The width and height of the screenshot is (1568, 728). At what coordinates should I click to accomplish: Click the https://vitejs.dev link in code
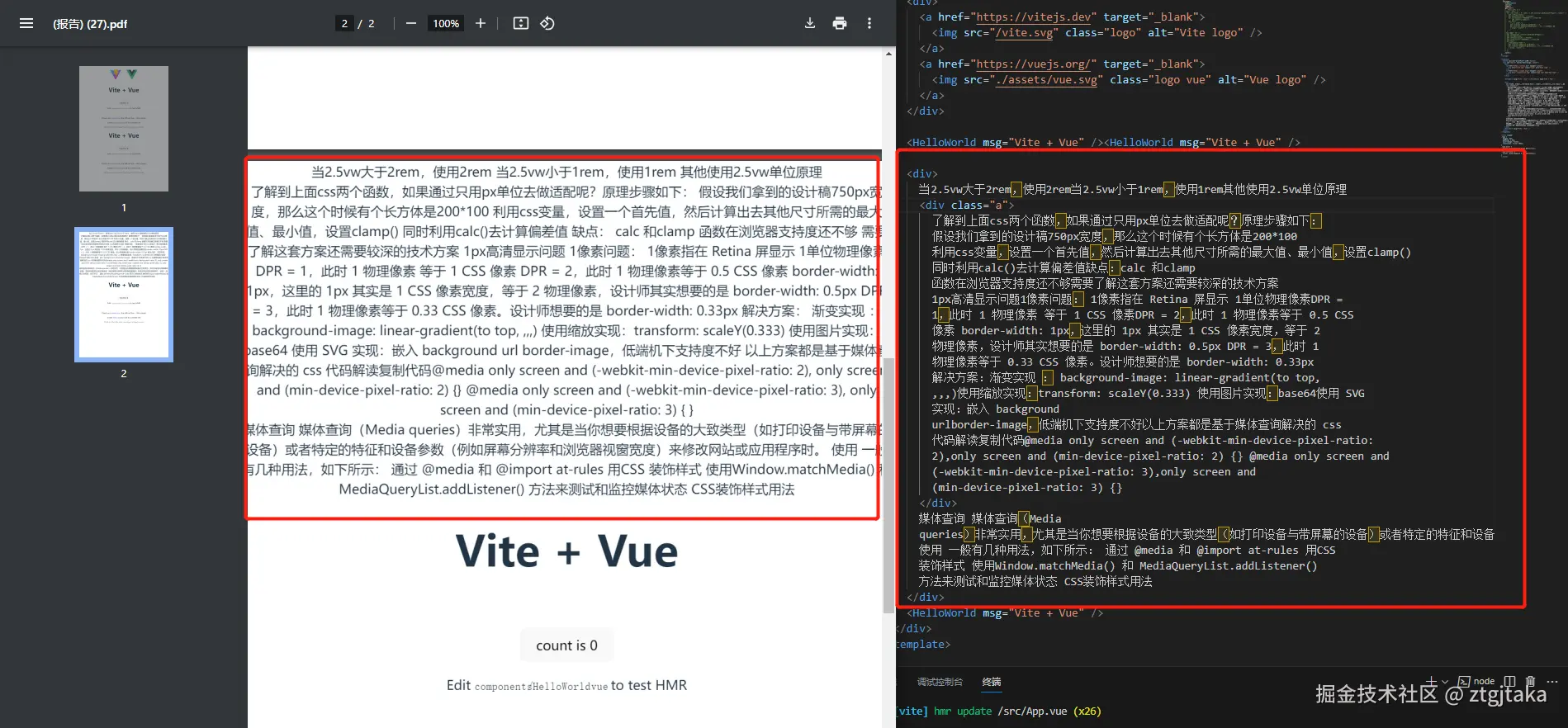coord(1035,17)
